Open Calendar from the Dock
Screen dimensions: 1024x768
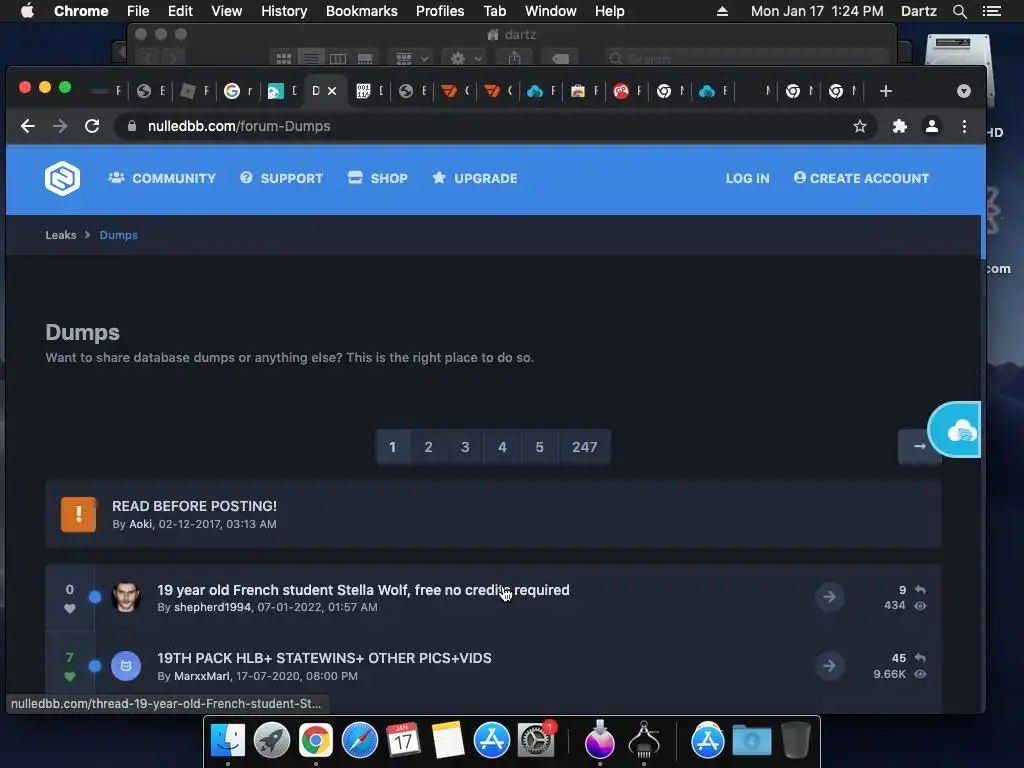tap(404, 741)
